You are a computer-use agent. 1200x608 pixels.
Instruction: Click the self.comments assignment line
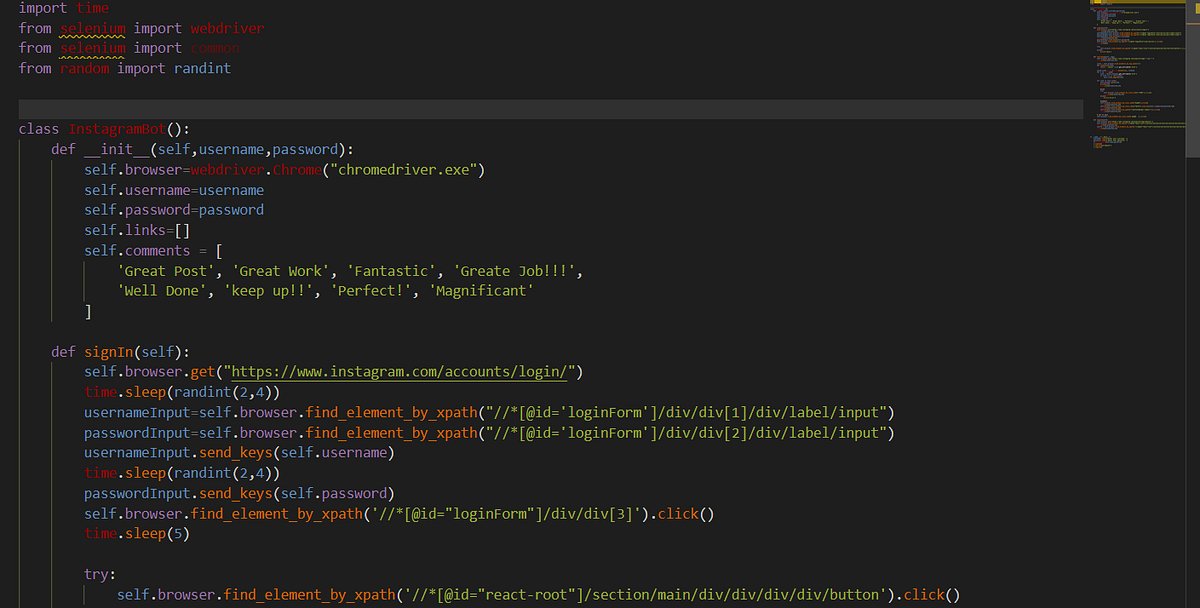(x=153, y=251)
